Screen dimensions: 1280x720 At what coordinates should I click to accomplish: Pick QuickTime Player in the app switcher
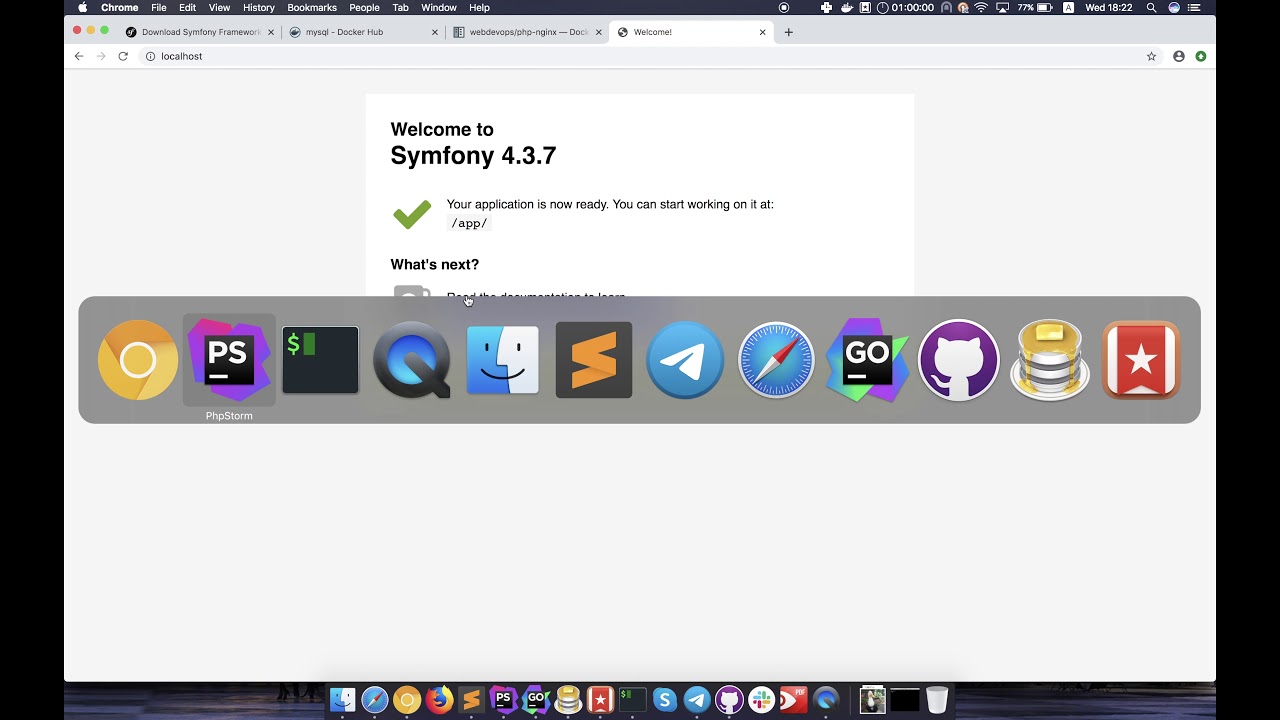412,360
